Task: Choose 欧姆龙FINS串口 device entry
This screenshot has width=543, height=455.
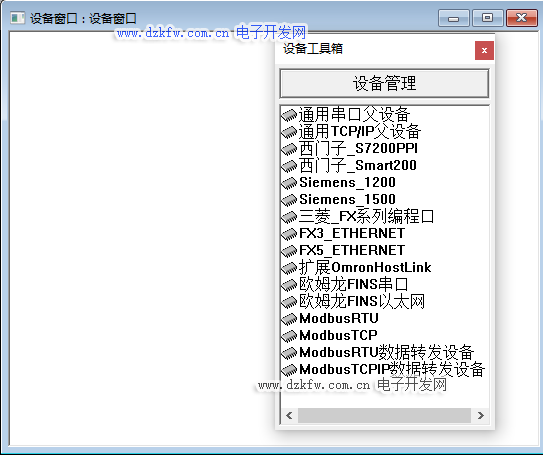Action: click(353, 284)
